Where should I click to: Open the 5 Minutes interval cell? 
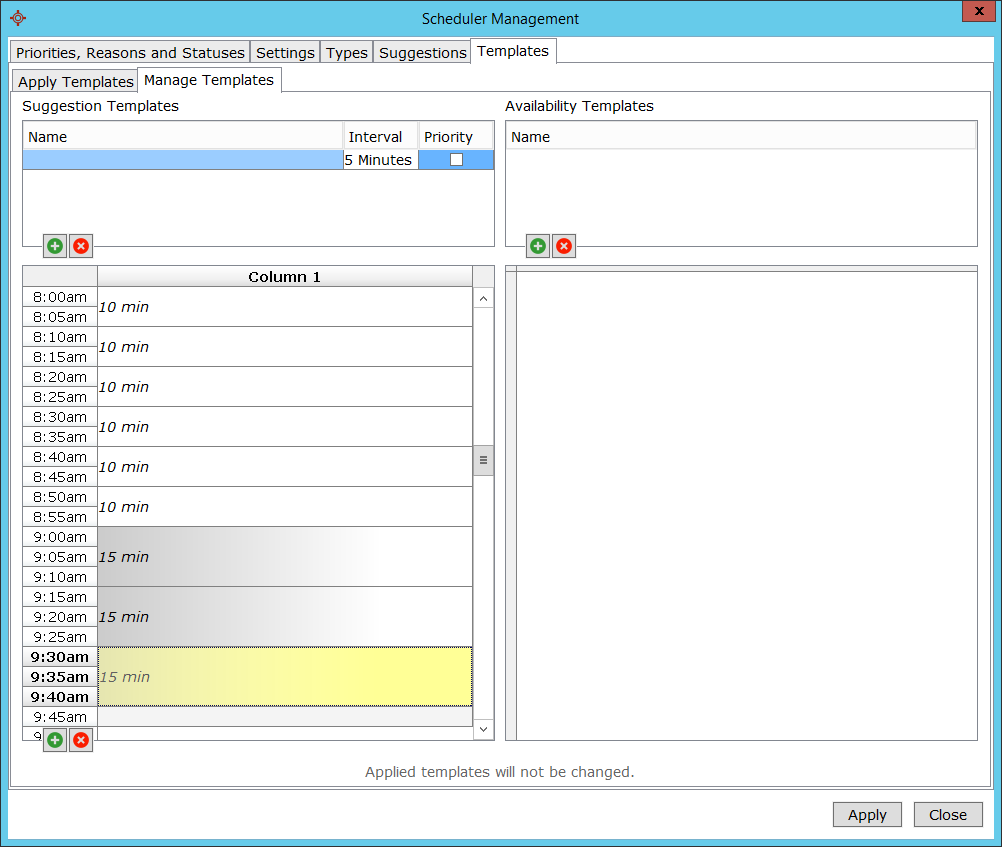pos(379,160)
